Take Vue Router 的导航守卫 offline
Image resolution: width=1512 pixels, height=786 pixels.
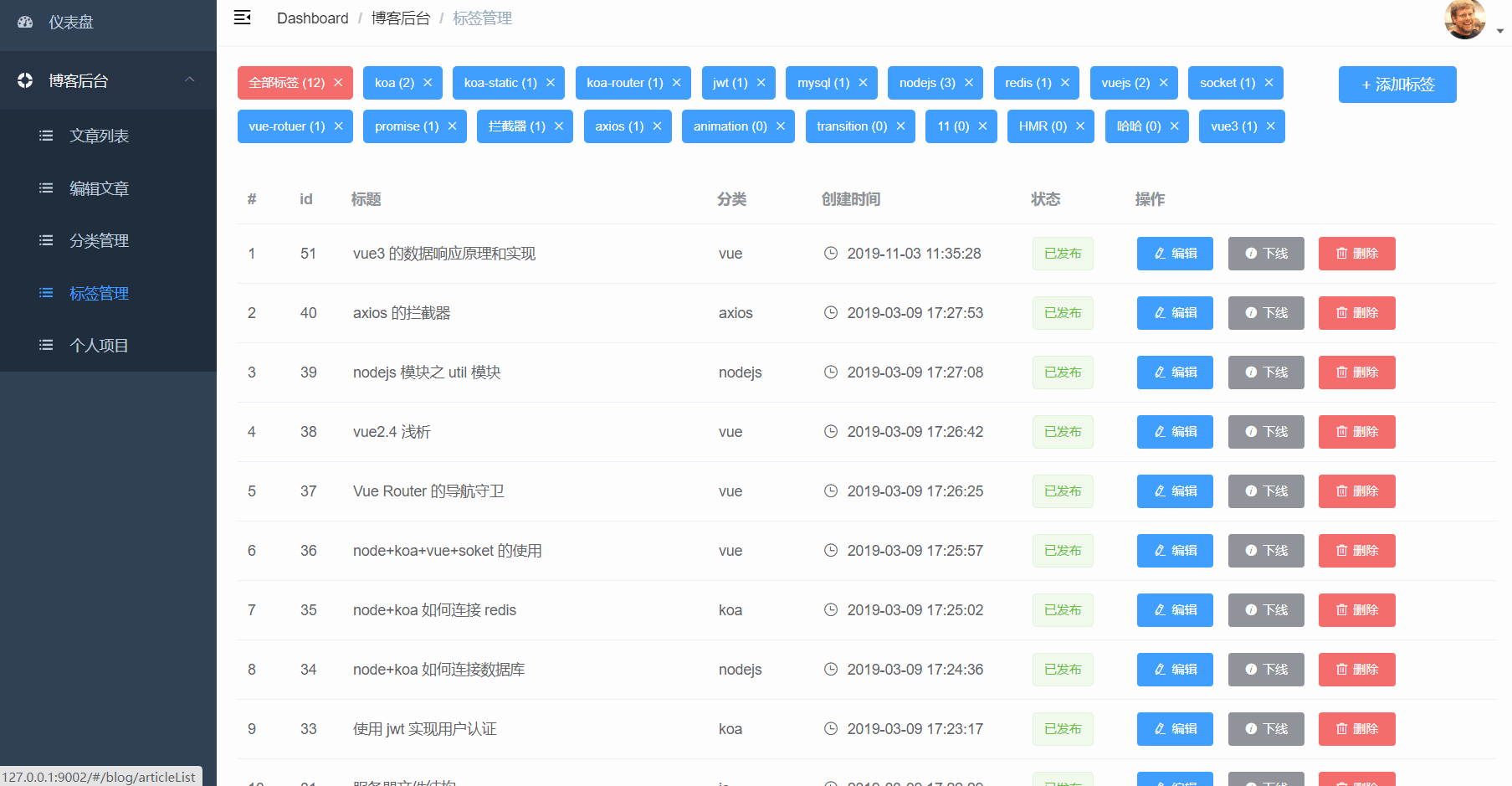(x=1266, y=491)
